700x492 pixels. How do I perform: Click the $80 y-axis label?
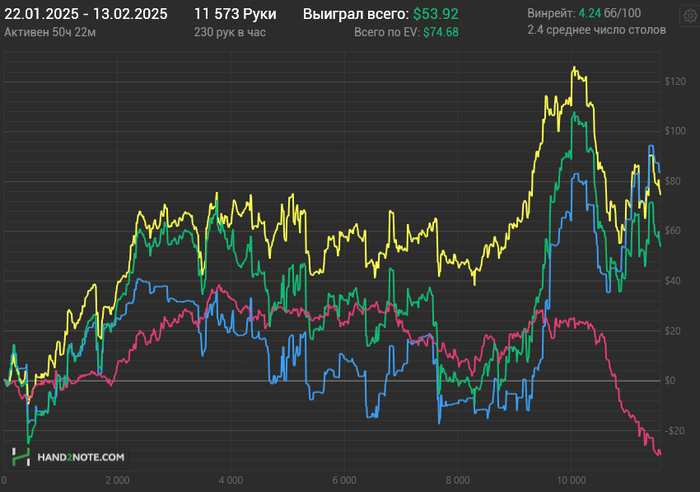click(x=673, y=181)
